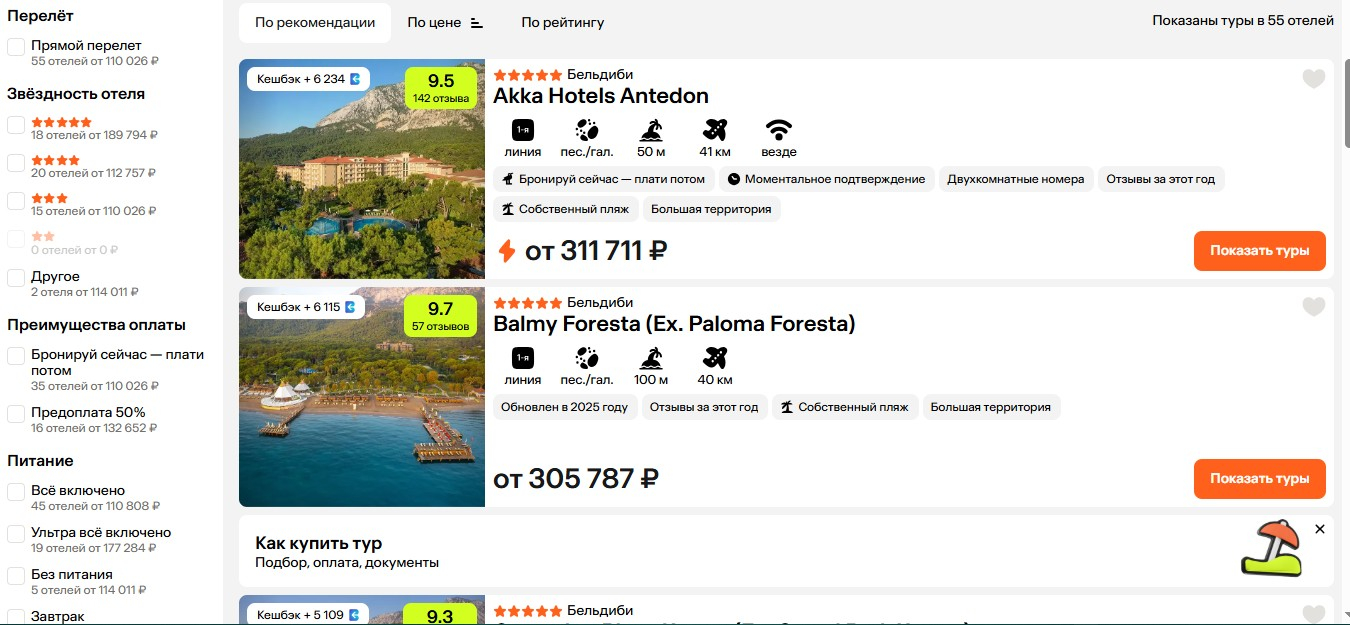Add Akka Hotels Antedon to favorites heart

(x=1313, y=79)
